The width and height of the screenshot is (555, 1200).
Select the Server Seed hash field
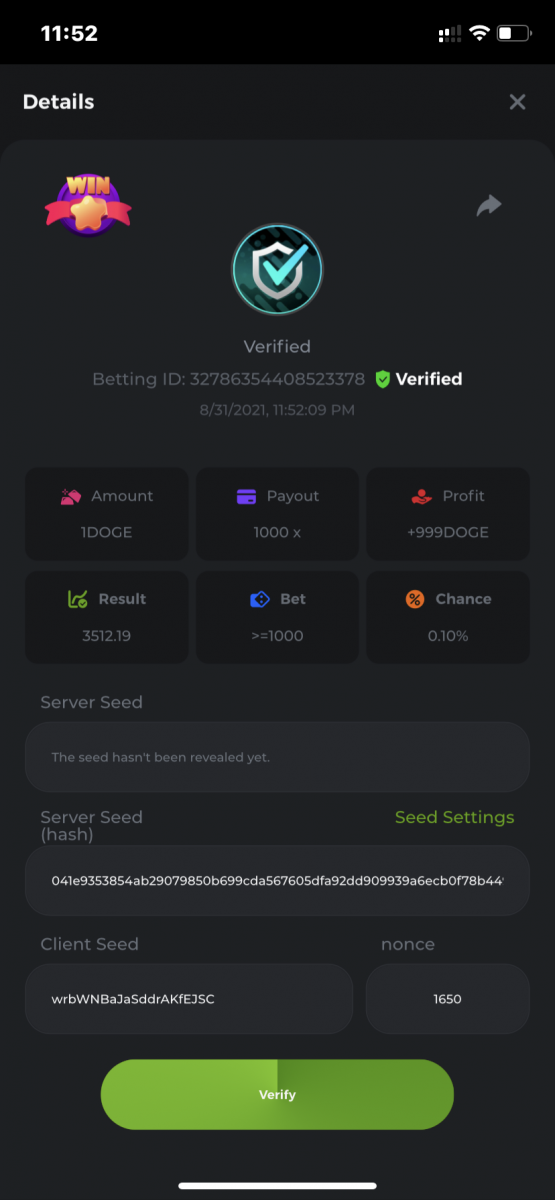[x=277, y=880]
